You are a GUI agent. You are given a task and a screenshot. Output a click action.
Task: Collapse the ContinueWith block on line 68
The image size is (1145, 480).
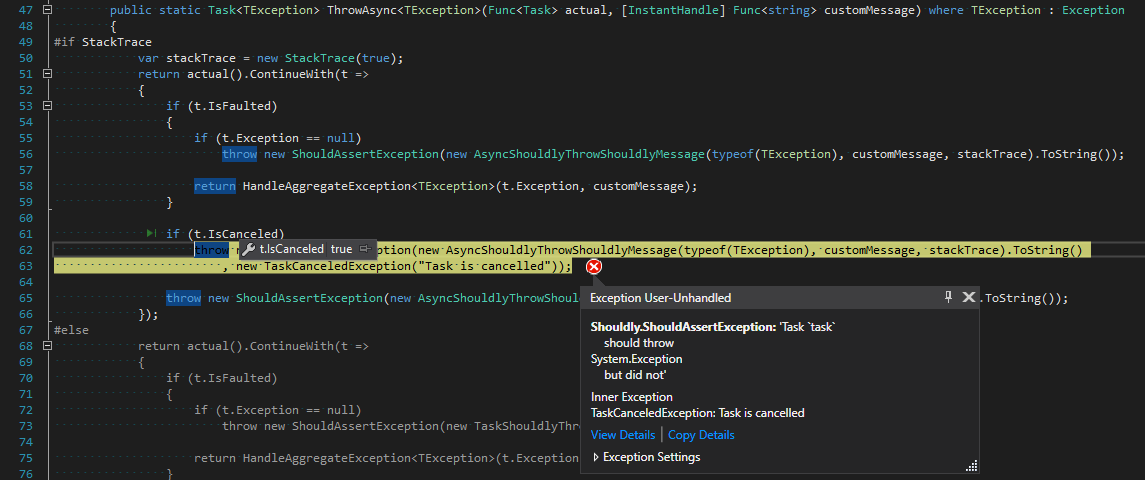coord(47,346)
